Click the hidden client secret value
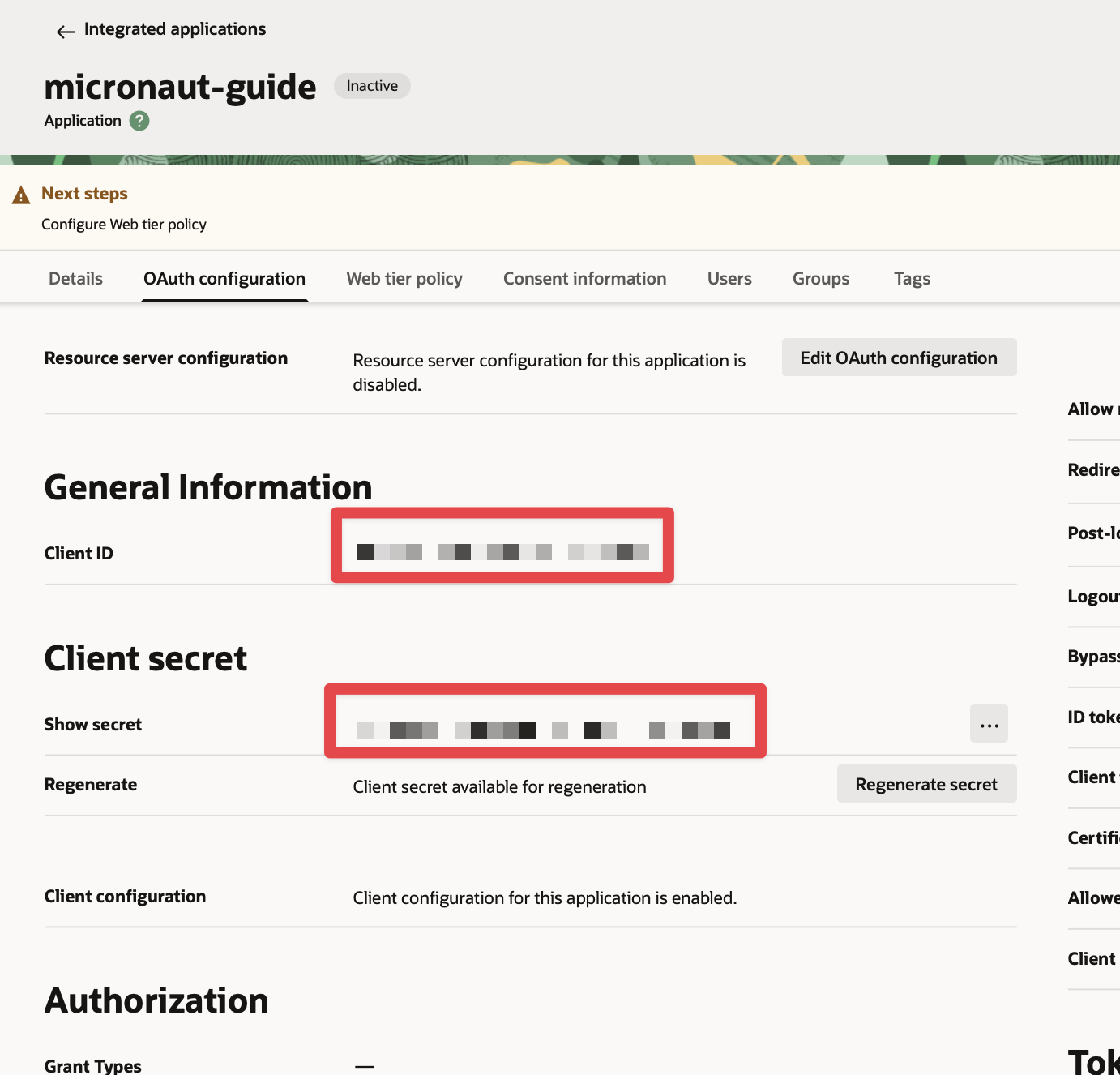The height and width of the screenshot is (1075, 1120). click(544, 730)
